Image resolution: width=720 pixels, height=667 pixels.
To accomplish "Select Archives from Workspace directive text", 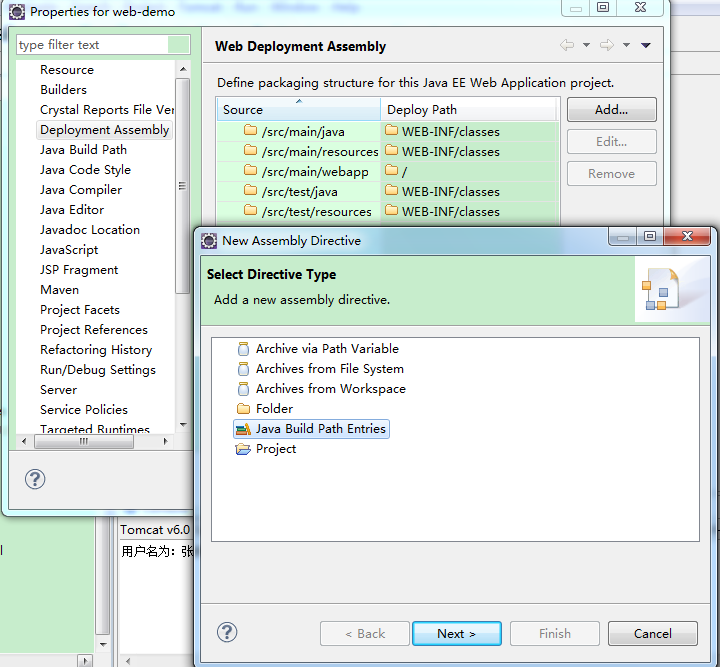I will point(331,389).
